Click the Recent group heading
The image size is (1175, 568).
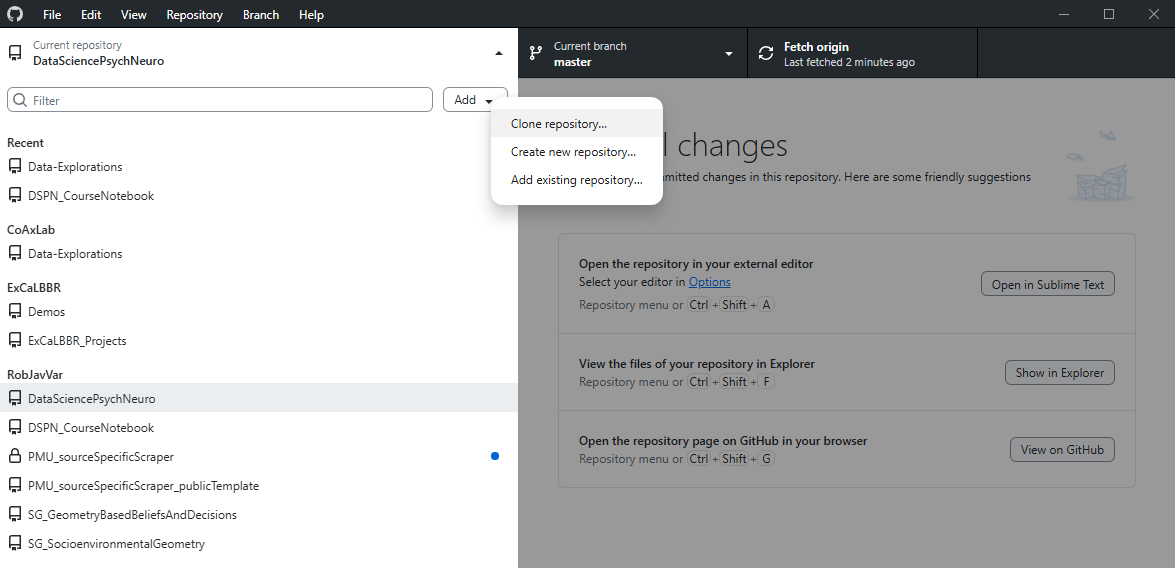pos(25,142)
